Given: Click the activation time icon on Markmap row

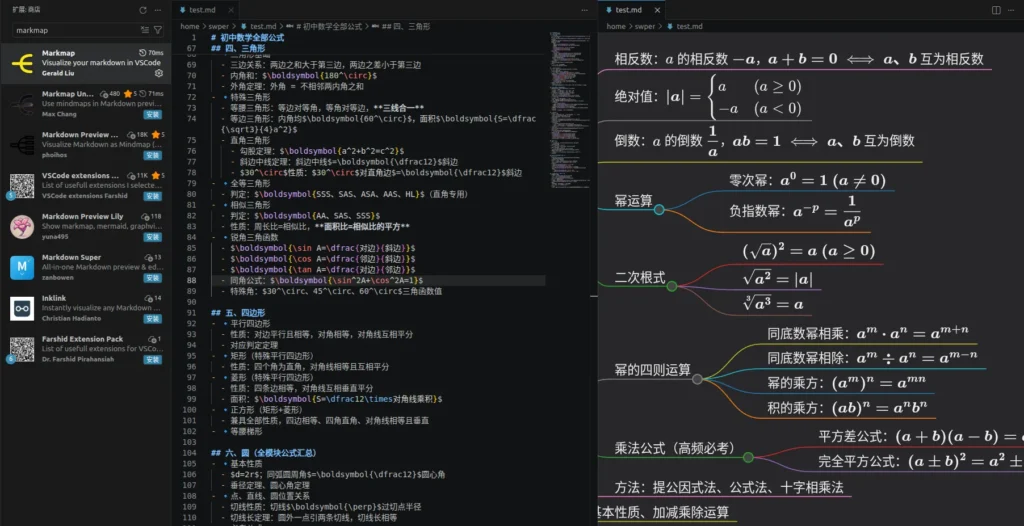Looking at the screenshot, I should [x=143, y=52].
